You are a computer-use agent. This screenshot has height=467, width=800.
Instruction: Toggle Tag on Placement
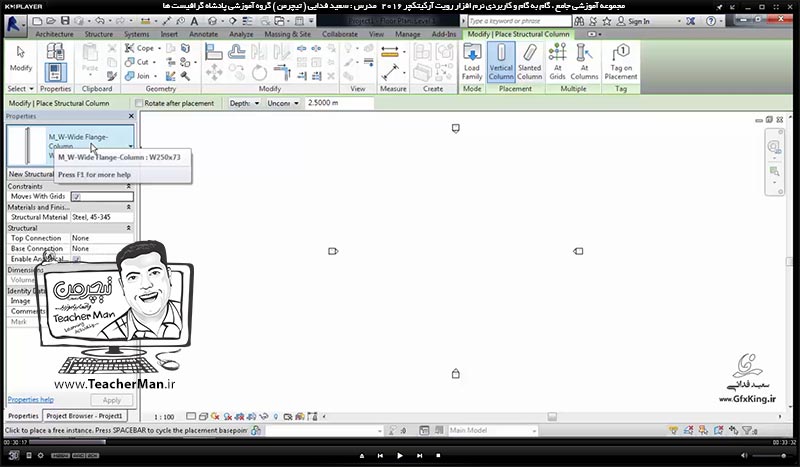tap(621, 62)
